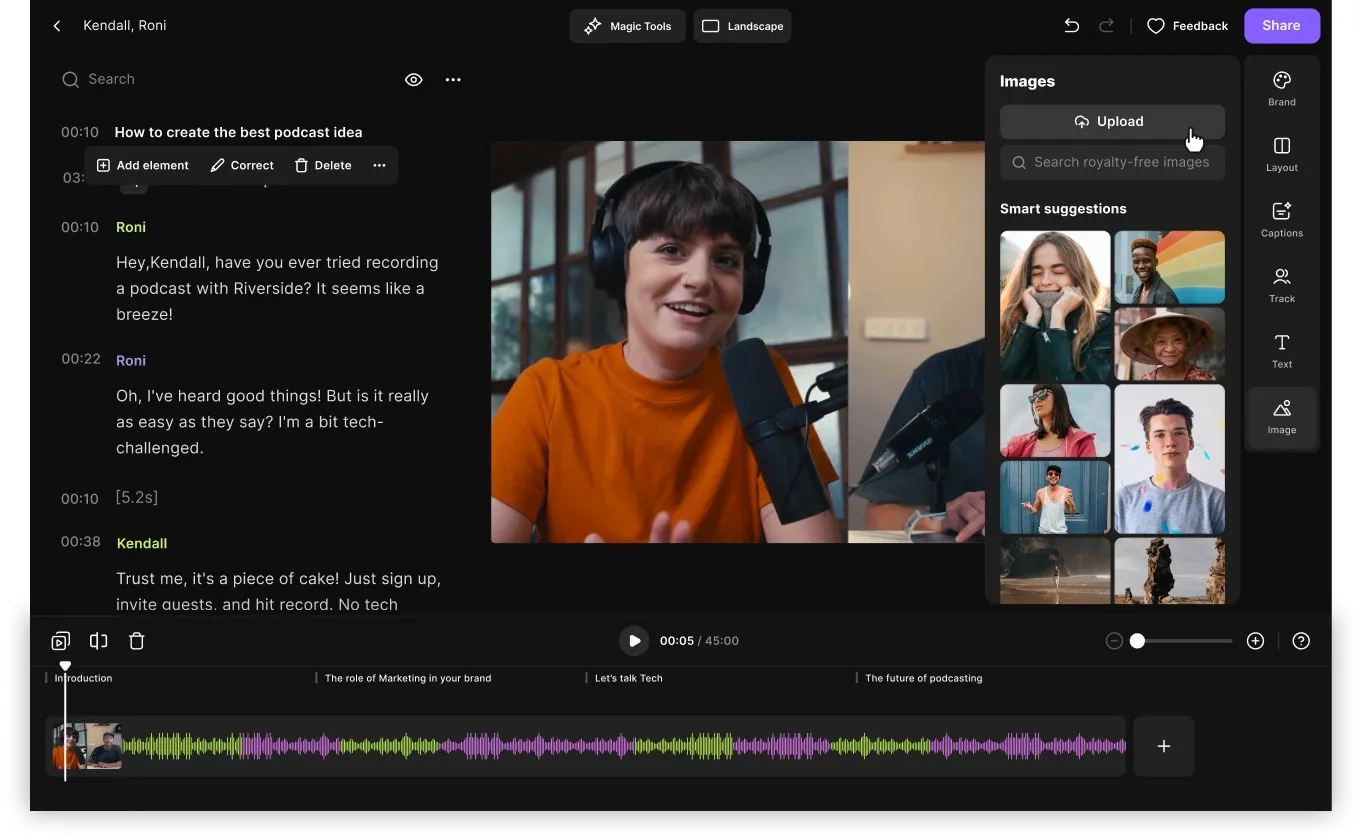
Task: Open the Brand panel
Action: 1282,89
